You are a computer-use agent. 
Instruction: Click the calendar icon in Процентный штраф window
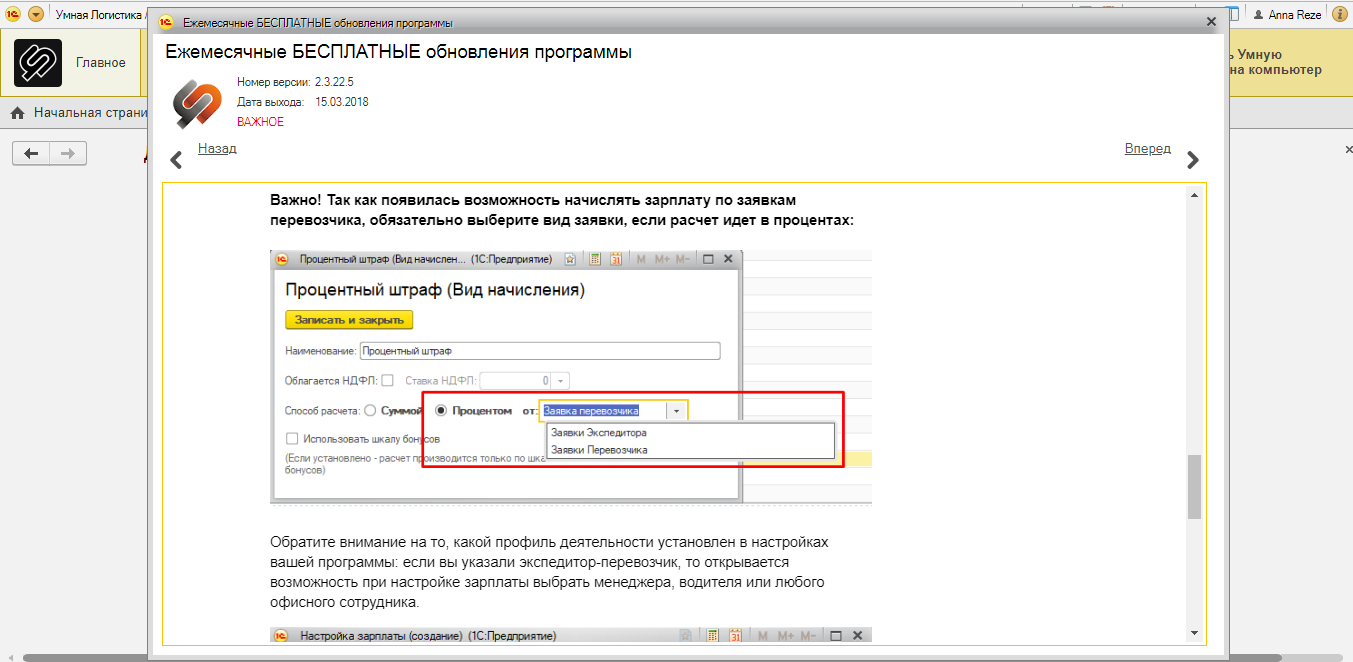pos(616,259)
